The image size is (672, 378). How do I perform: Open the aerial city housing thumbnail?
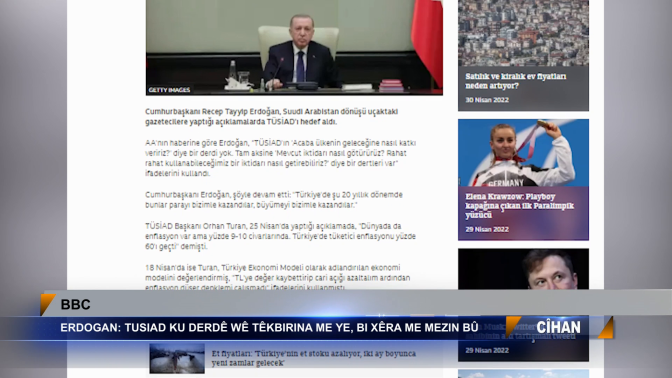pyautogui.click(x=523, y=33)
